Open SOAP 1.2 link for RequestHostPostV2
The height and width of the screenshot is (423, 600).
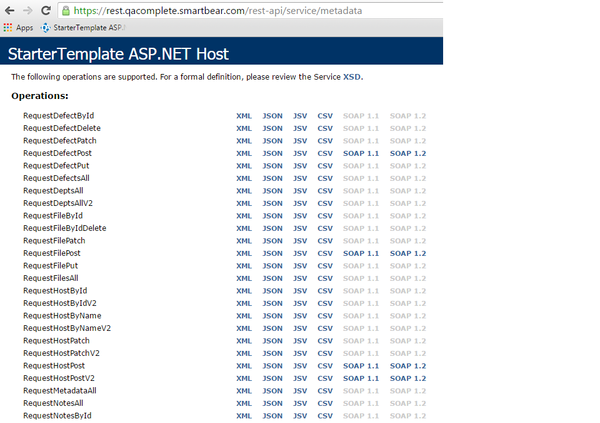(x=408, y=379)
